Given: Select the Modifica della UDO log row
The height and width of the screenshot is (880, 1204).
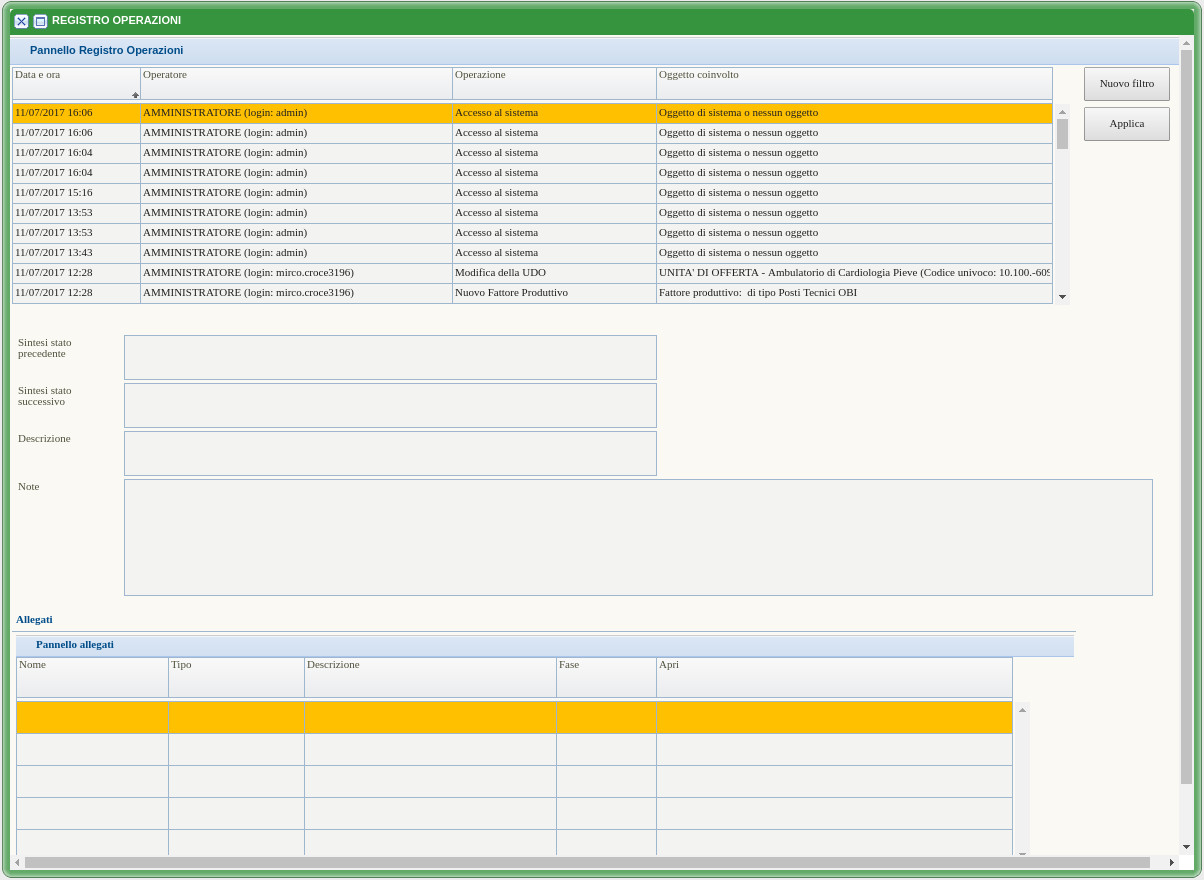Looking at the screenshot, I should pos(554,273).
